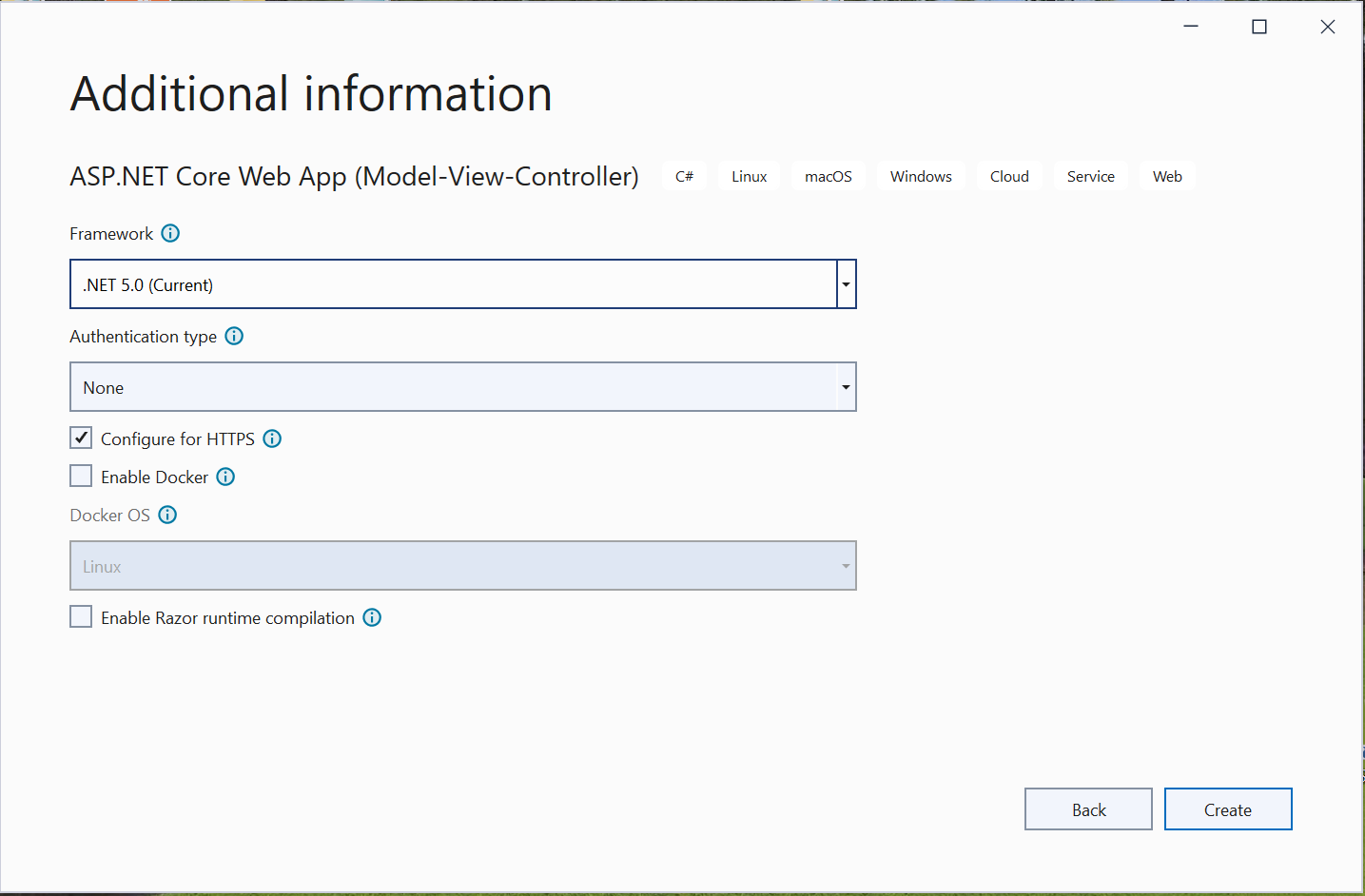Open the Docker OS Linux dropdown
The height and width of the screenshot is (896, 1365).
(463, 566)
